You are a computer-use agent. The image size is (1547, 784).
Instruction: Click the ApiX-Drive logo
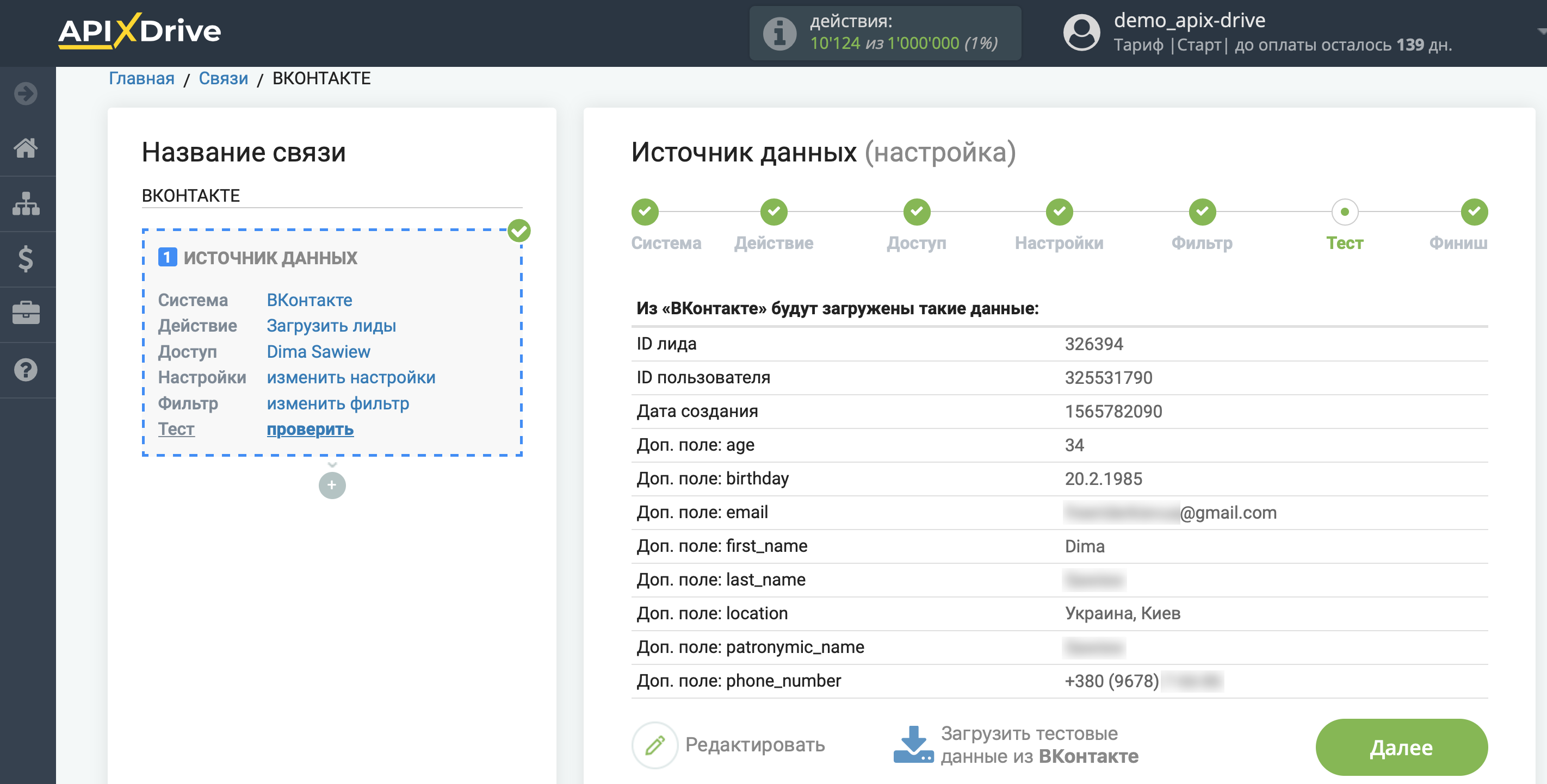pos(139,30)
